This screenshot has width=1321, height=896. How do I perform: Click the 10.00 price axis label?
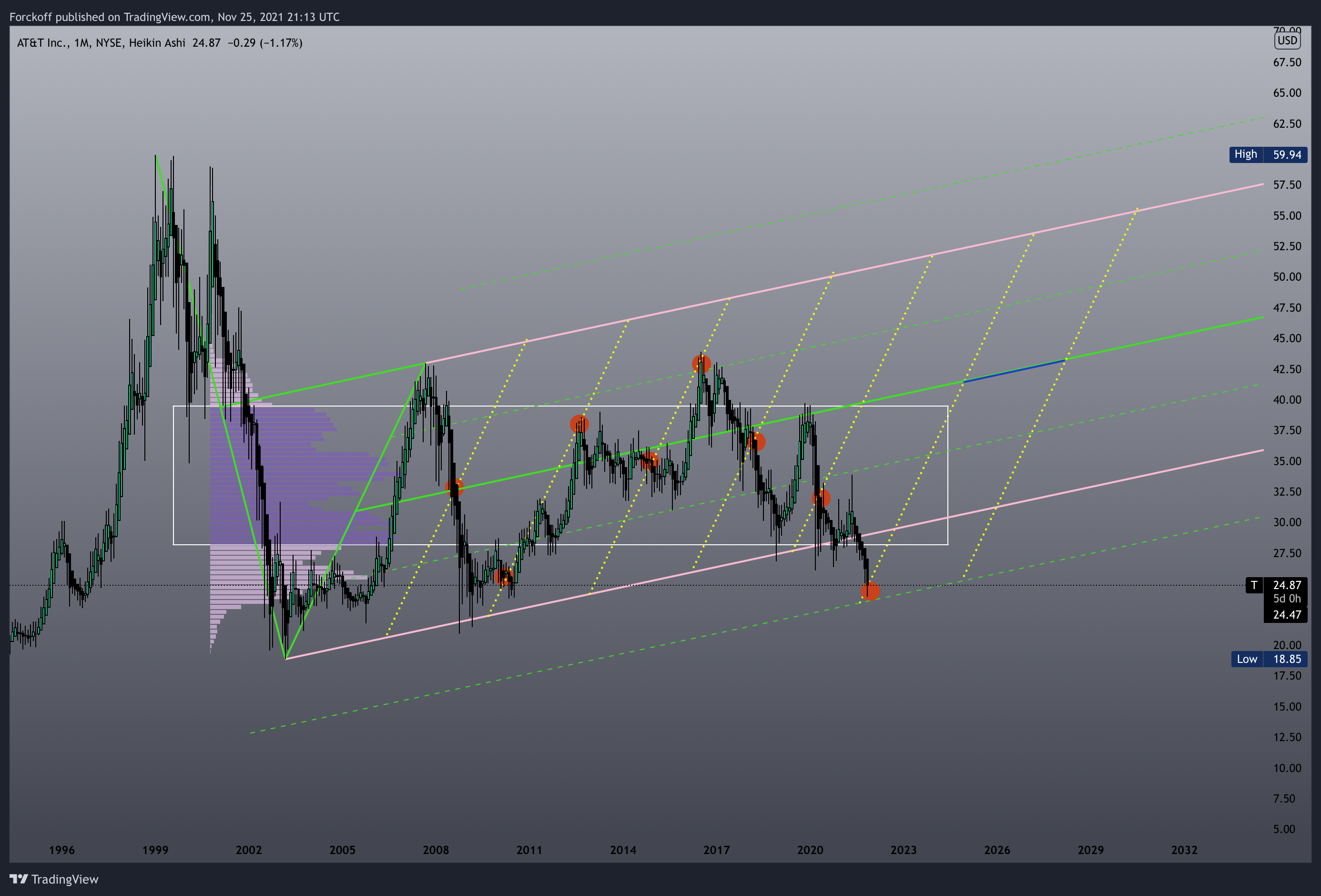click(1287, 768)
